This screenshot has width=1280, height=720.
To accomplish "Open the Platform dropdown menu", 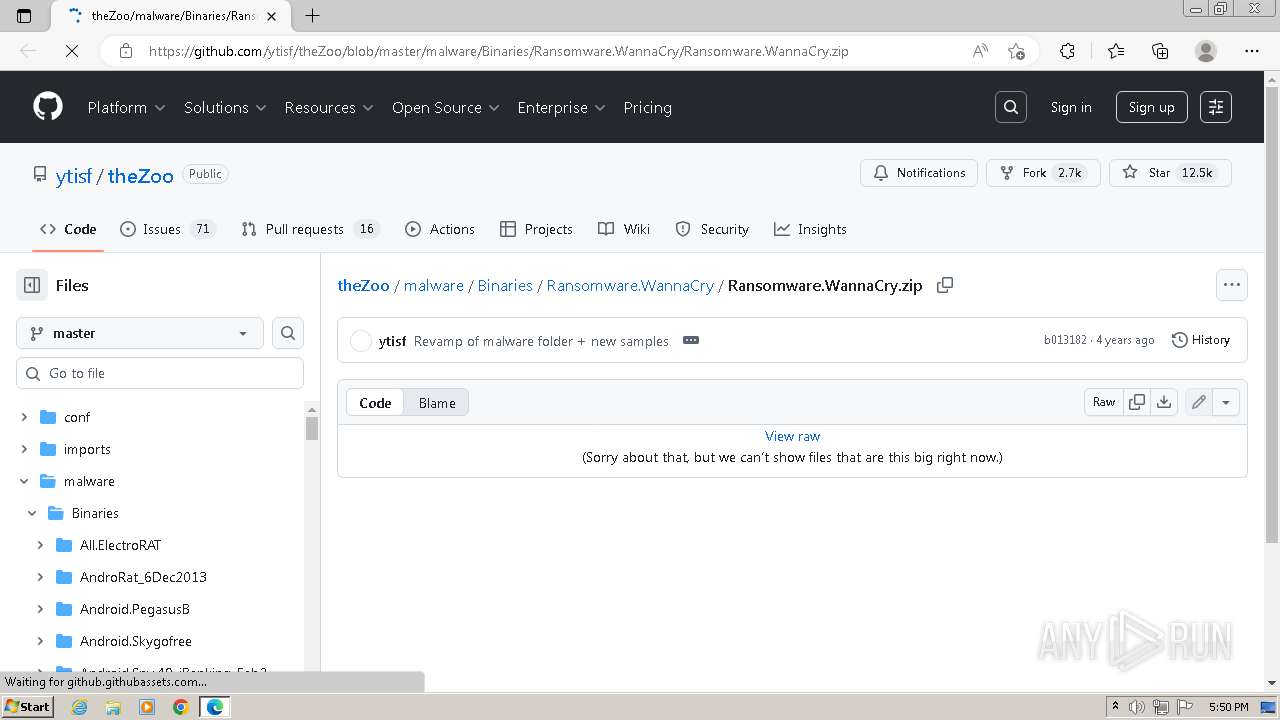I will [x=126, y=107].
